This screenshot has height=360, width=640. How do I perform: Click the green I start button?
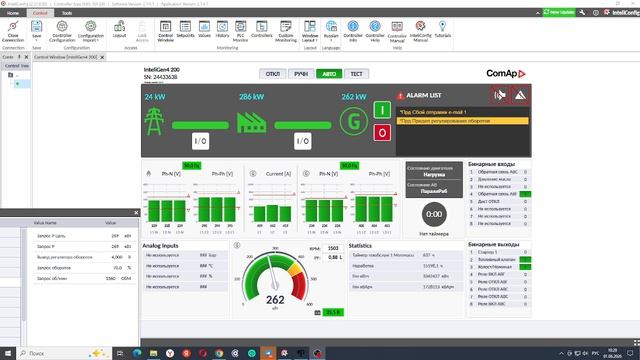point(382,110)
